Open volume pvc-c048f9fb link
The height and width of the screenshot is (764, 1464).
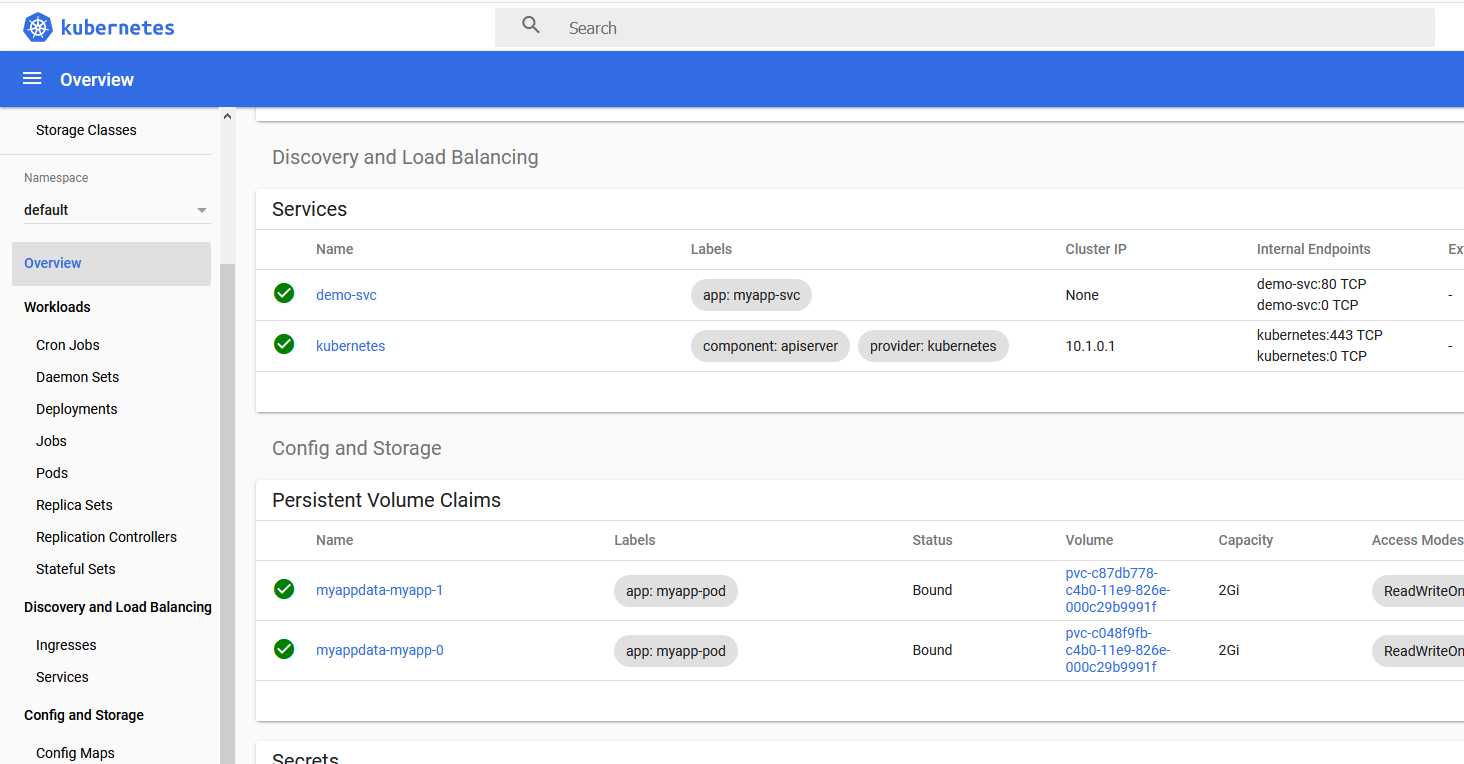[1117, 650]
